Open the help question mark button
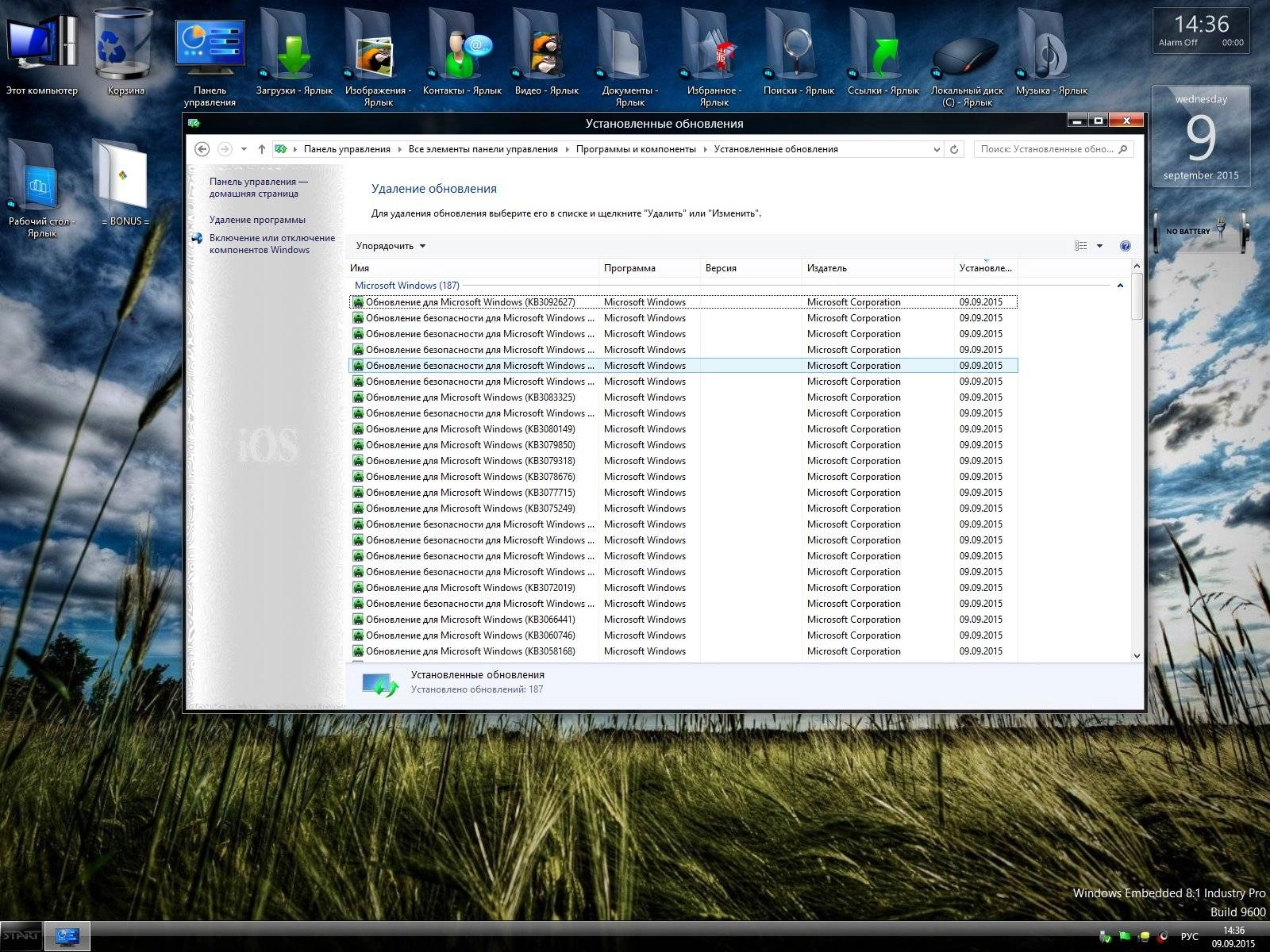1270x952 pixels. (x=1125, y=246)
